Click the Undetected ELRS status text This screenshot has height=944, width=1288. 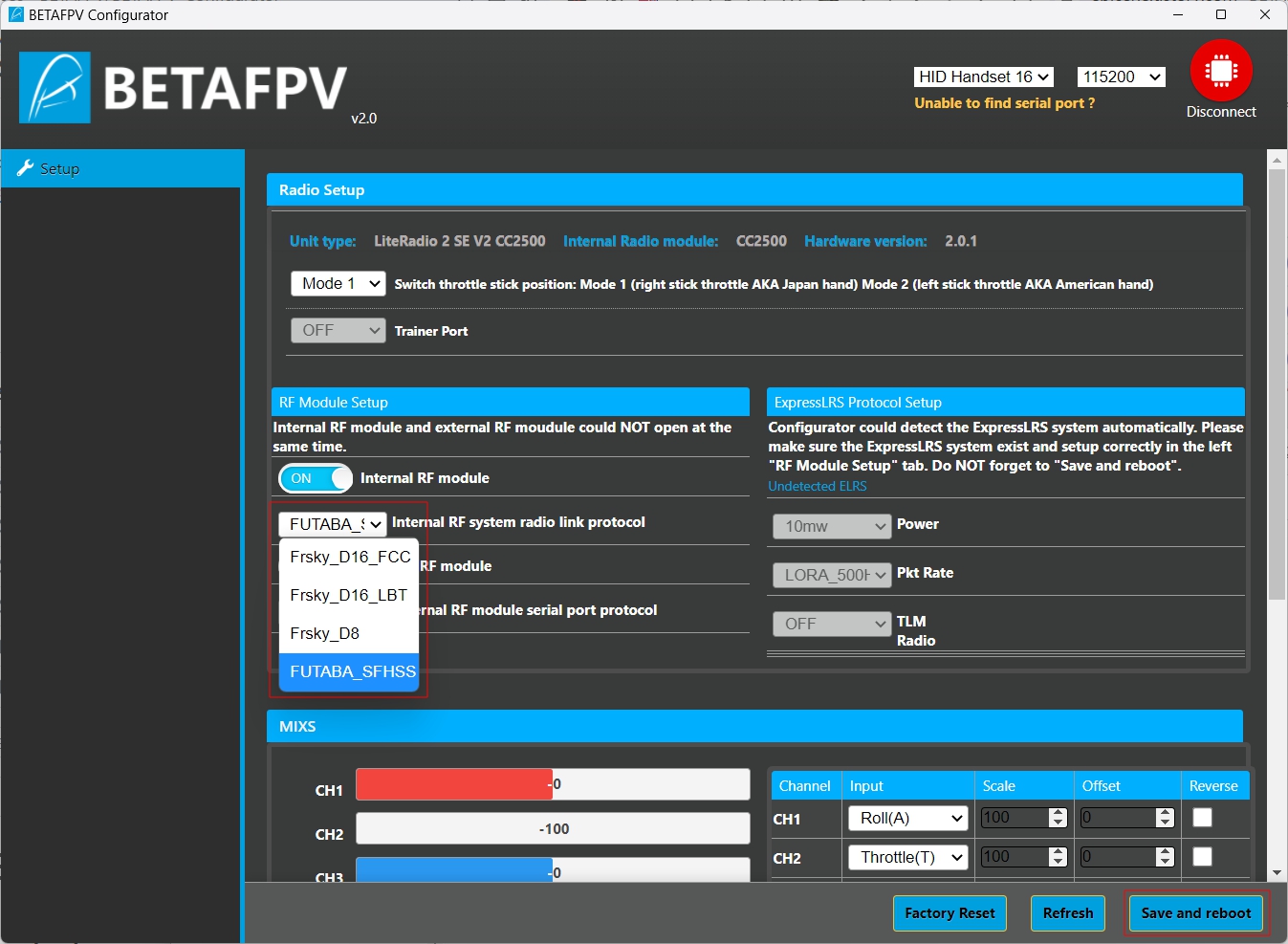tap(818, 486)
